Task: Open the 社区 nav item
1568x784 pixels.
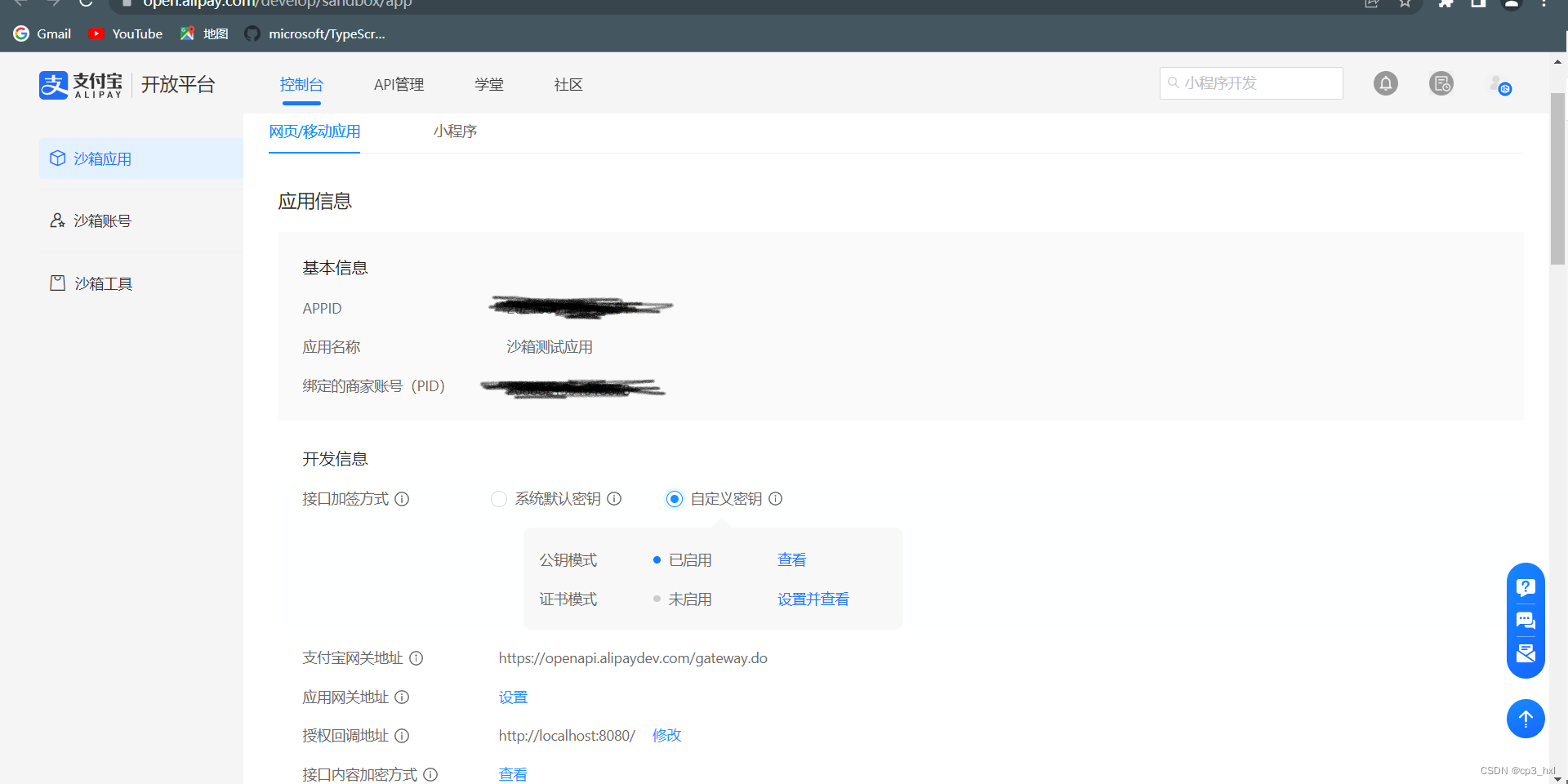Action: point(568,85)
